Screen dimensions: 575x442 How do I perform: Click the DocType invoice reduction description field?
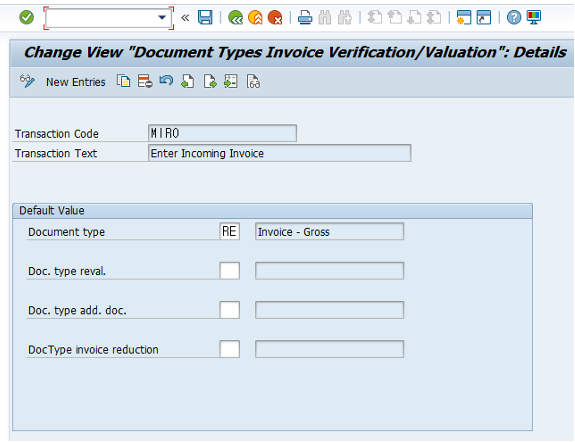[x=329, y=349]
